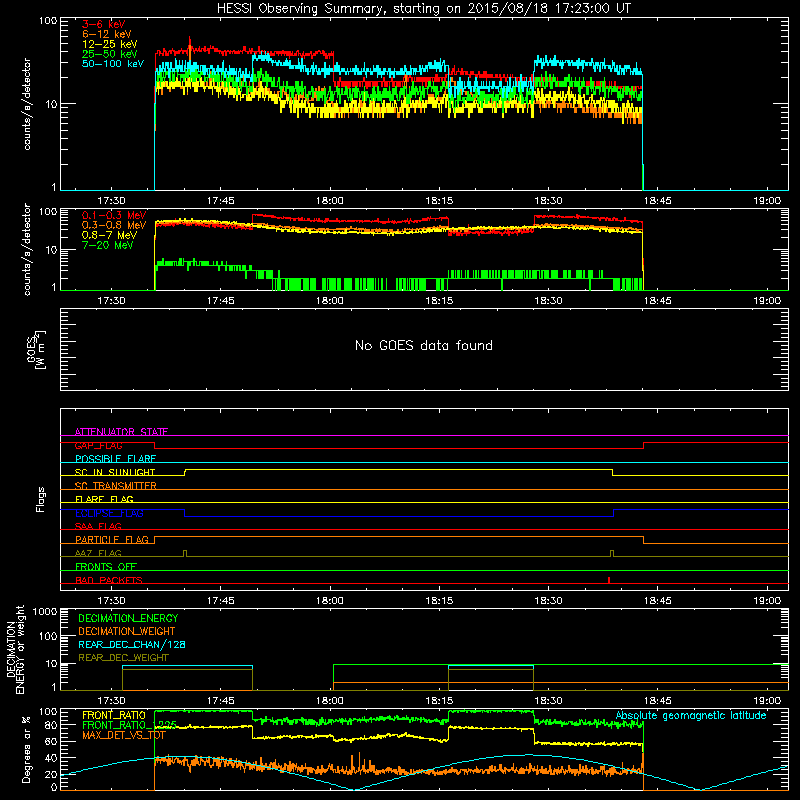Select the green FRONTS_OFF label
The image size is (800, 800).
pos(106,567)
